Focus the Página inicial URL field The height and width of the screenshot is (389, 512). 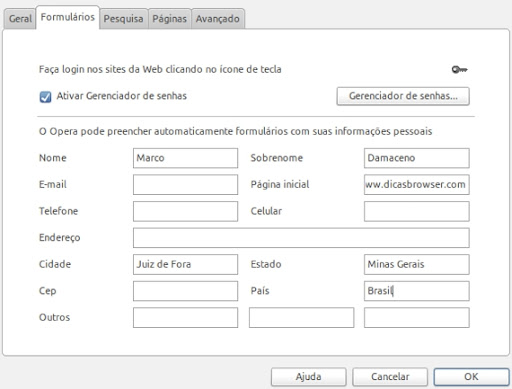click(417, 185)
